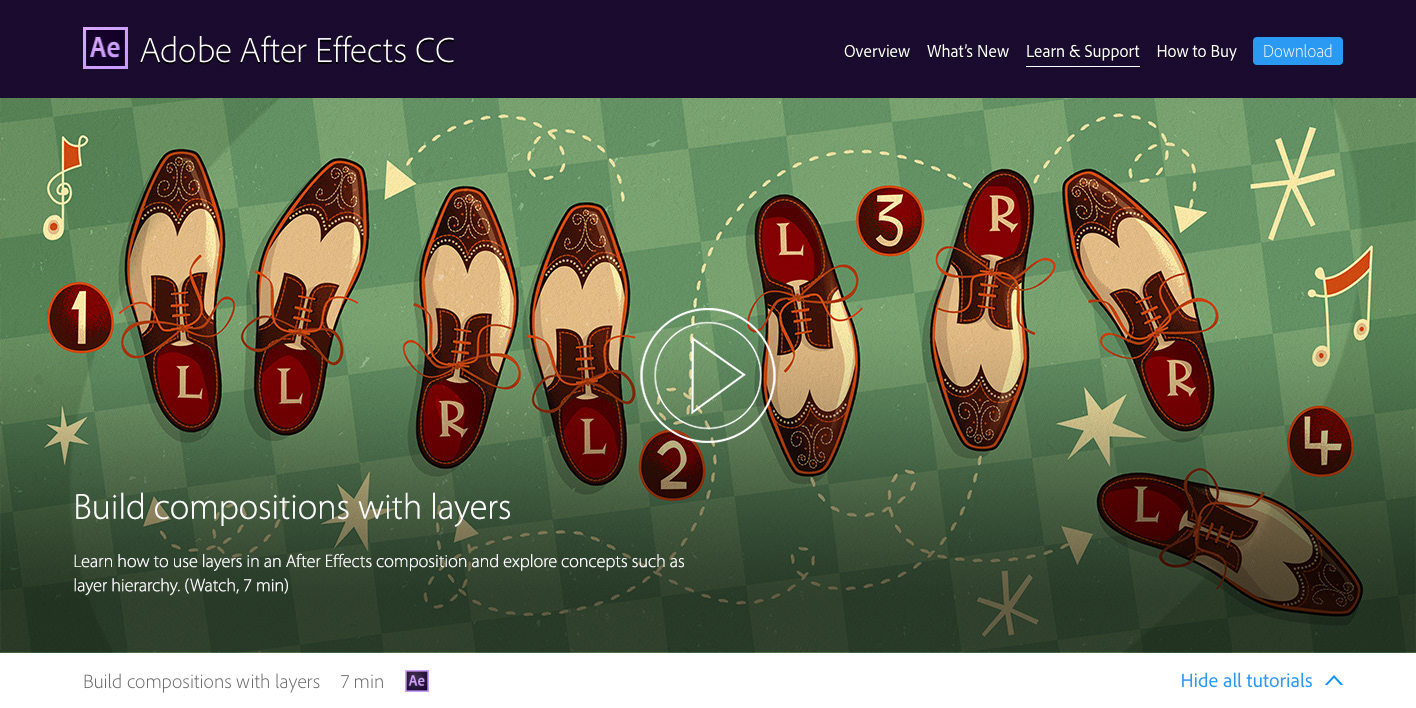Click the Build compositions with layers heading
1416x708 pixels.
(292, 507)
